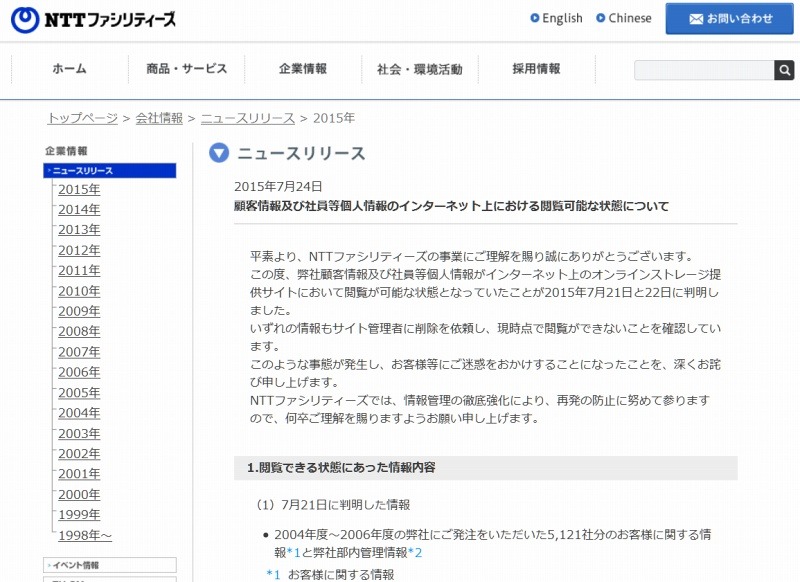The height and width of the screenshot is (582, 800).
Task: Open 2006年 news archive
Action: point(79,372)
